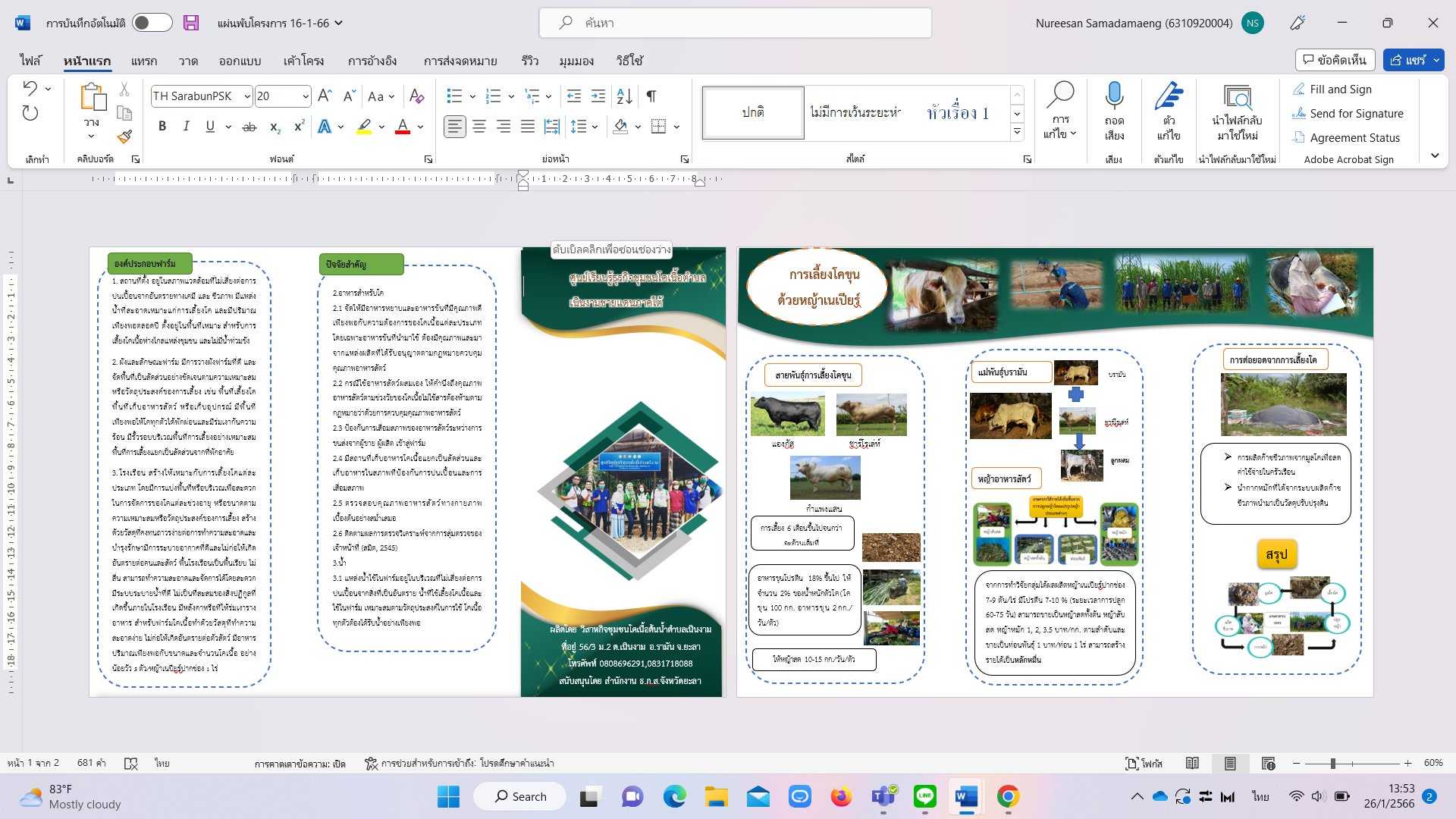Viewport: 1456px width, 819px height.
Task: Switch to วาด (Draw) tab
Action: click(x=188, y=61)
